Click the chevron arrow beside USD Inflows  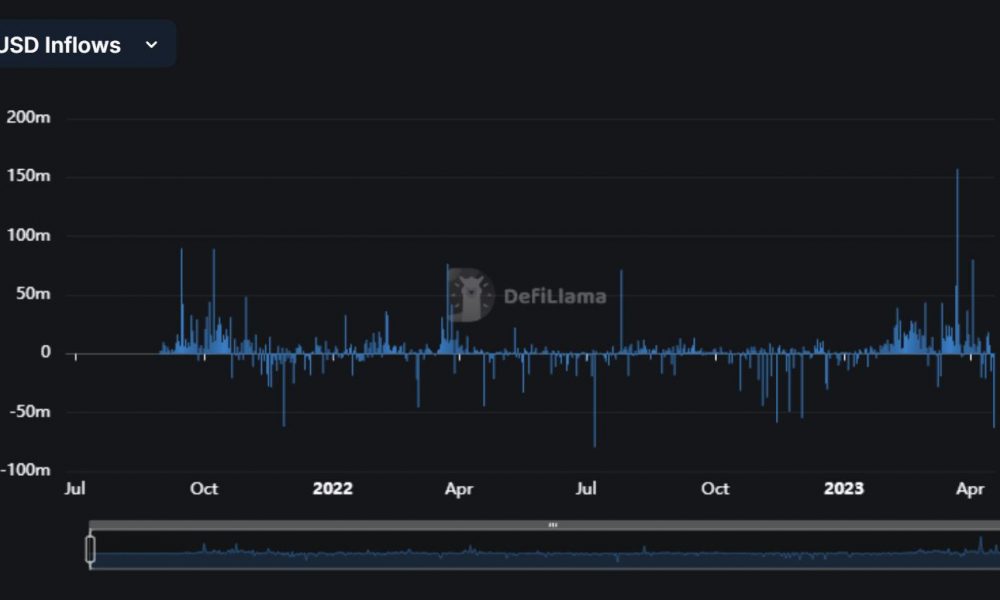(151, 45)
